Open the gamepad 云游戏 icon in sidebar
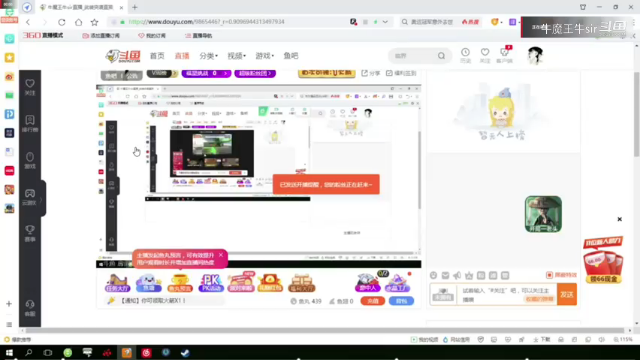 pyautogui.click(x=30, y=196)
